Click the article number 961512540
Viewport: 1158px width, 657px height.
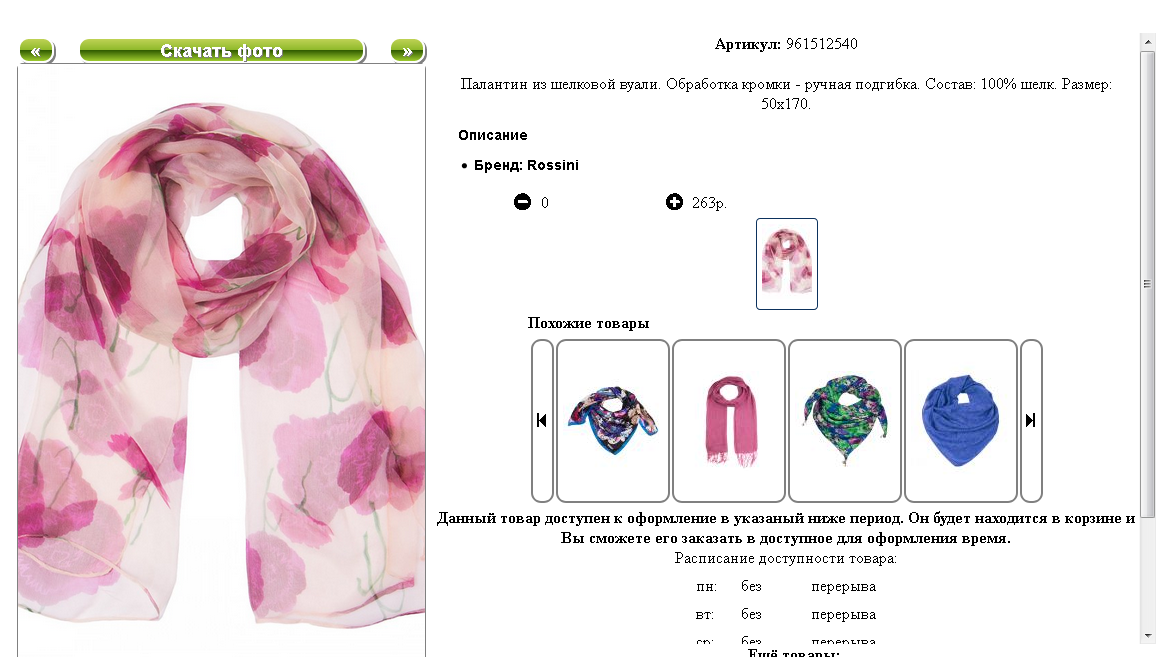pos(821,44)
